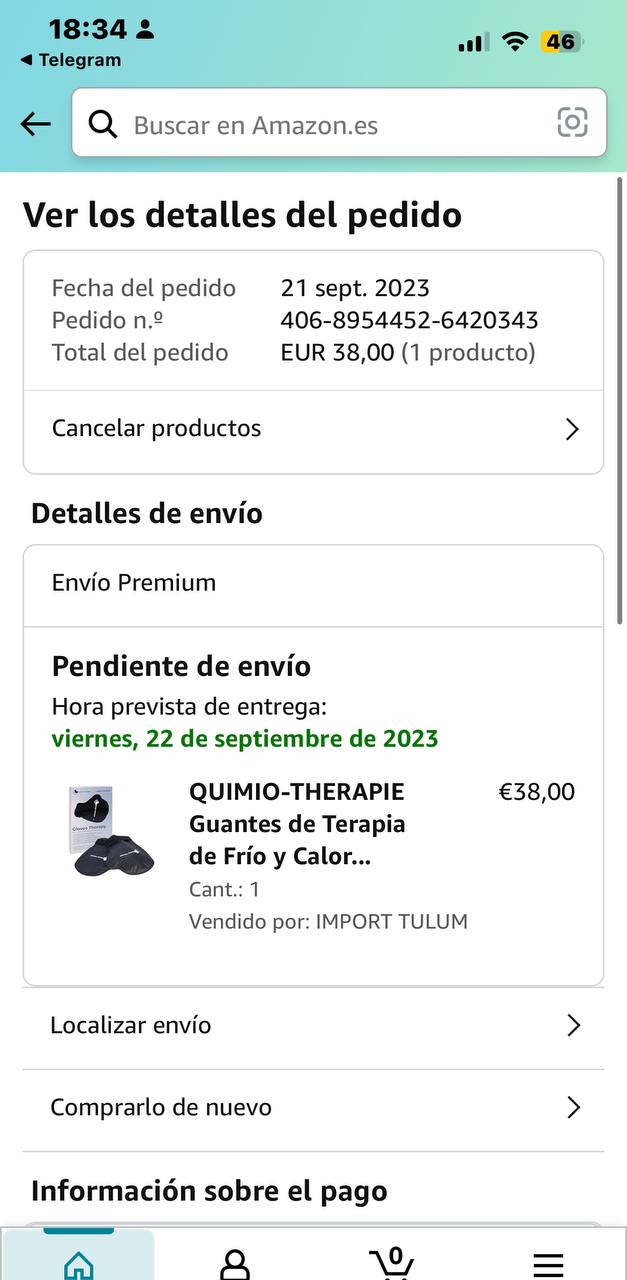Open the account profile icon
The image size is (627, 1280).
234,1262
